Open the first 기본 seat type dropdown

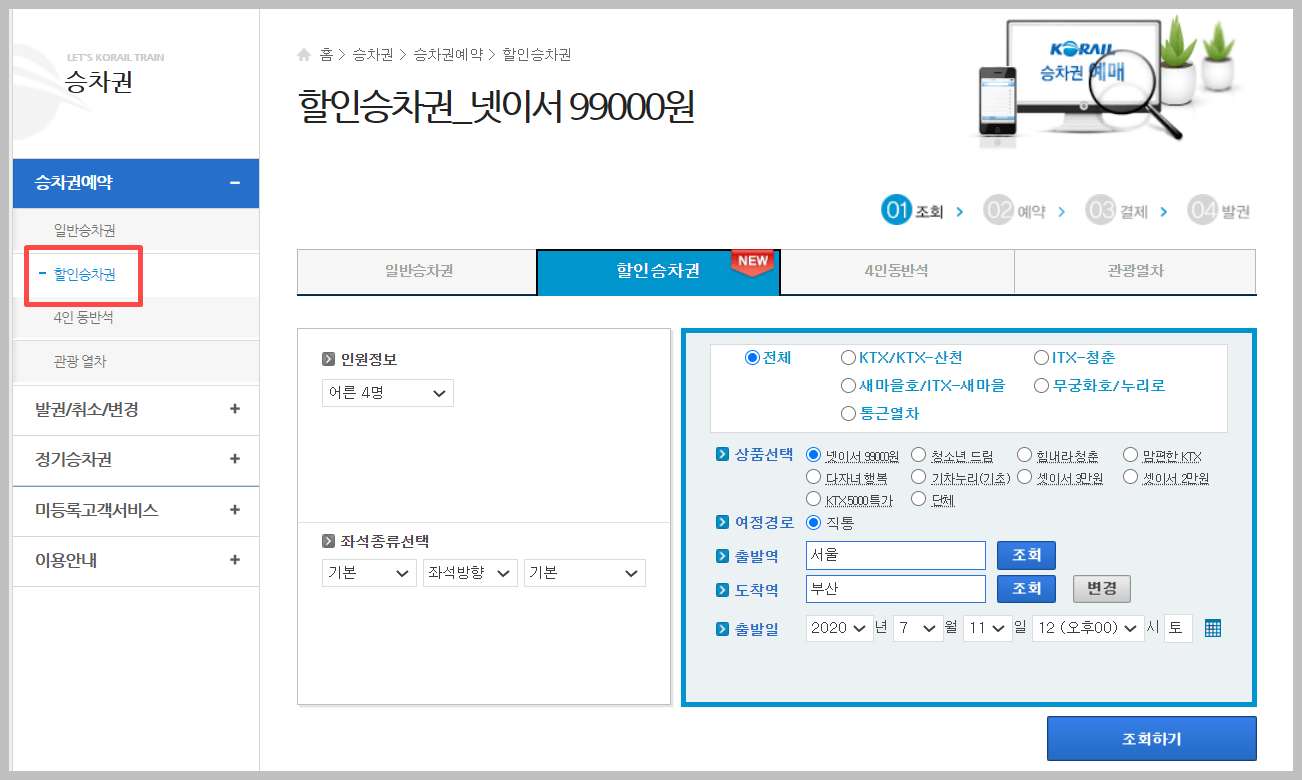point(369,573)
